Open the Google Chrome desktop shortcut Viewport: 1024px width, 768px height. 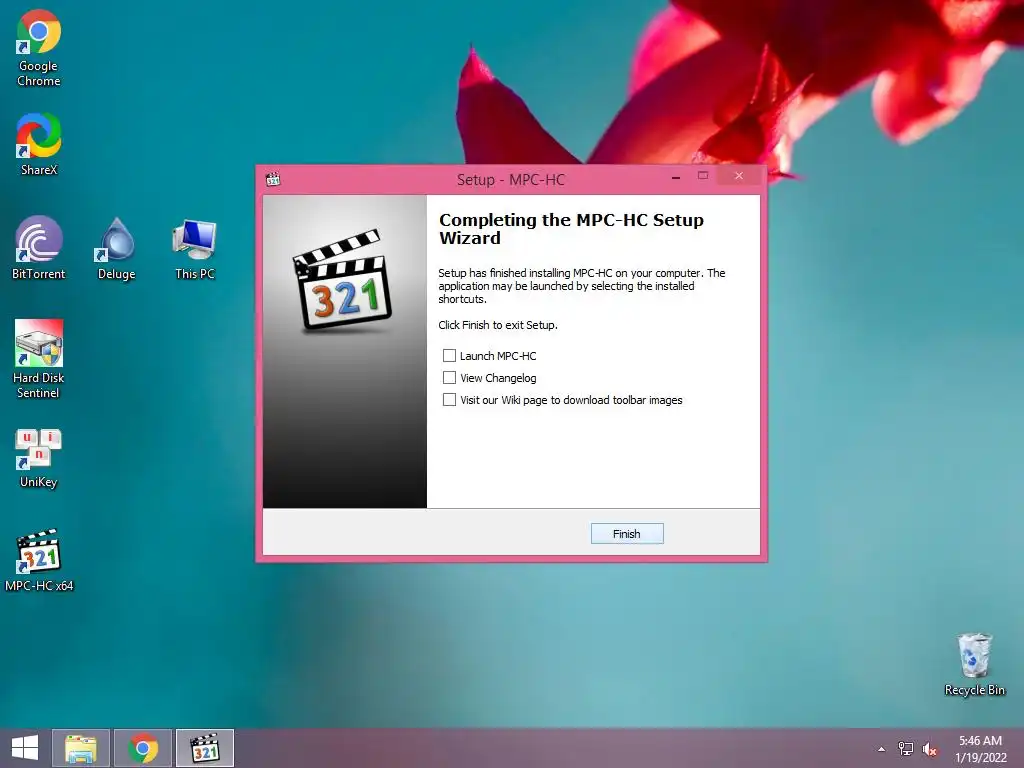pyautogui.click(x=39, y=48)
